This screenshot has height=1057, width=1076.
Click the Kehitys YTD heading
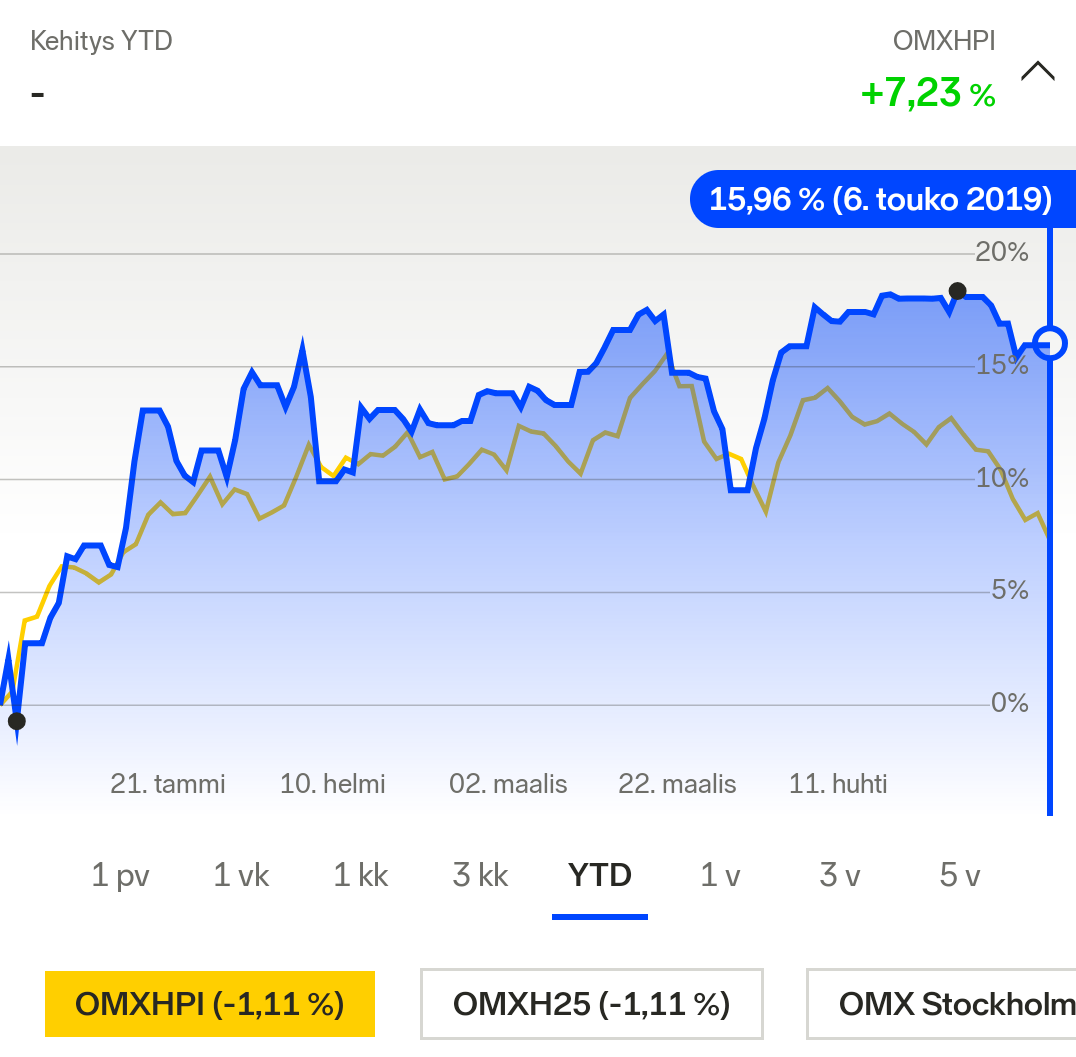(x=101, y=41)
